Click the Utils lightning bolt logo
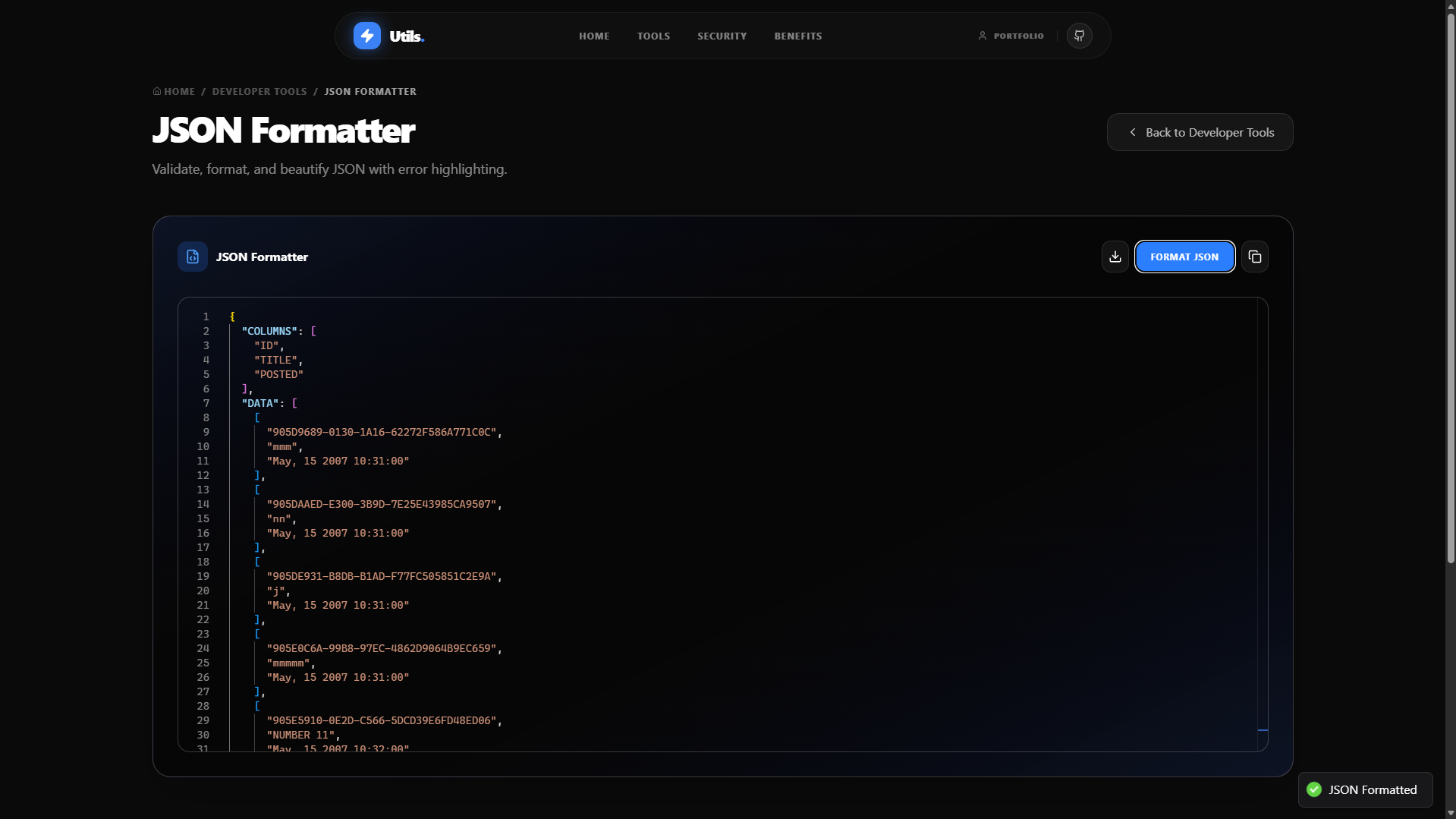The image size is (1456, 819). click(366, 35)
